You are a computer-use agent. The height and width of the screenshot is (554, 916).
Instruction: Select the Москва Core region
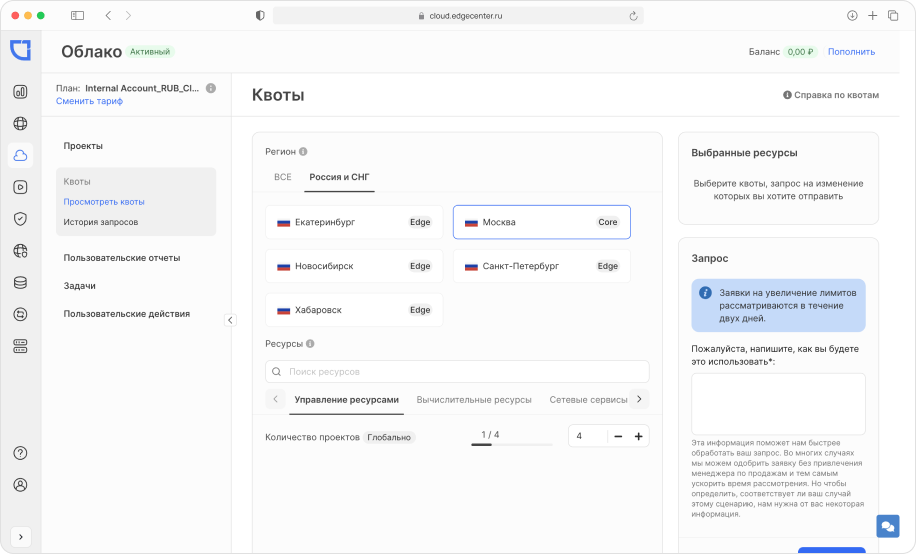[x=541, y=222]
